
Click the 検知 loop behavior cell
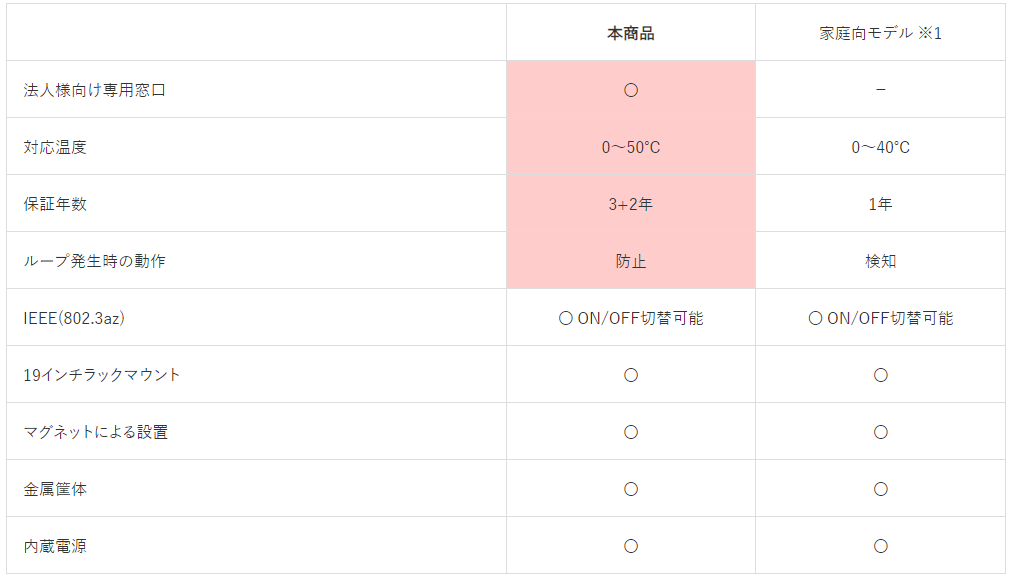(x=881, y=261)
